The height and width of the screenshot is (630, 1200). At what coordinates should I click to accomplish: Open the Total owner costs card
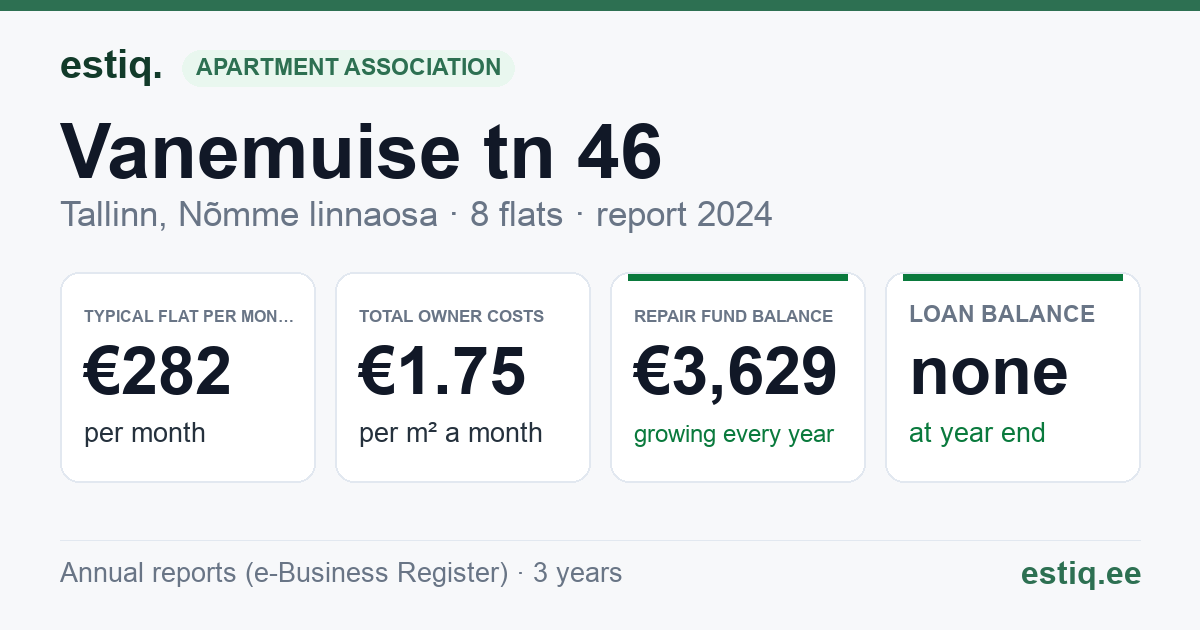point(463,377)
